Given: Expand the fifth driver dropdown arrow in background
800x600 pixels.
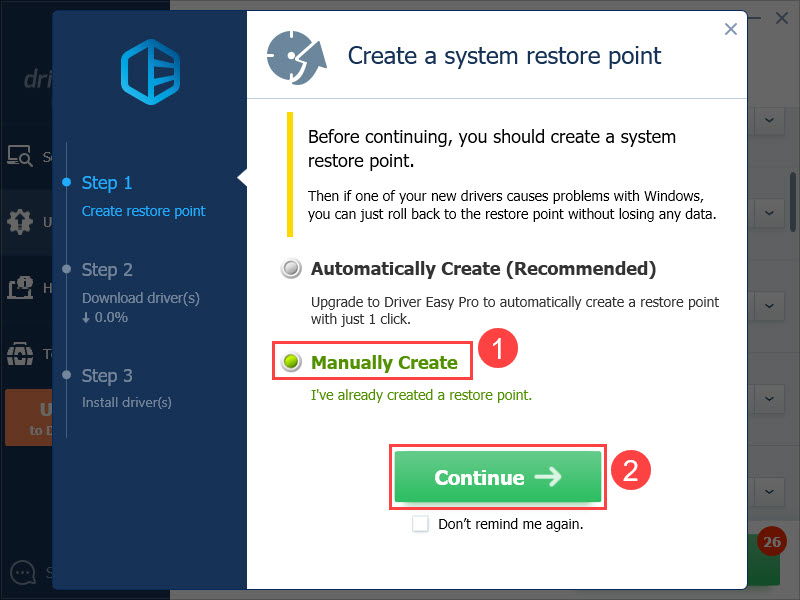Looking at the screenshot, I should [769, 491].
